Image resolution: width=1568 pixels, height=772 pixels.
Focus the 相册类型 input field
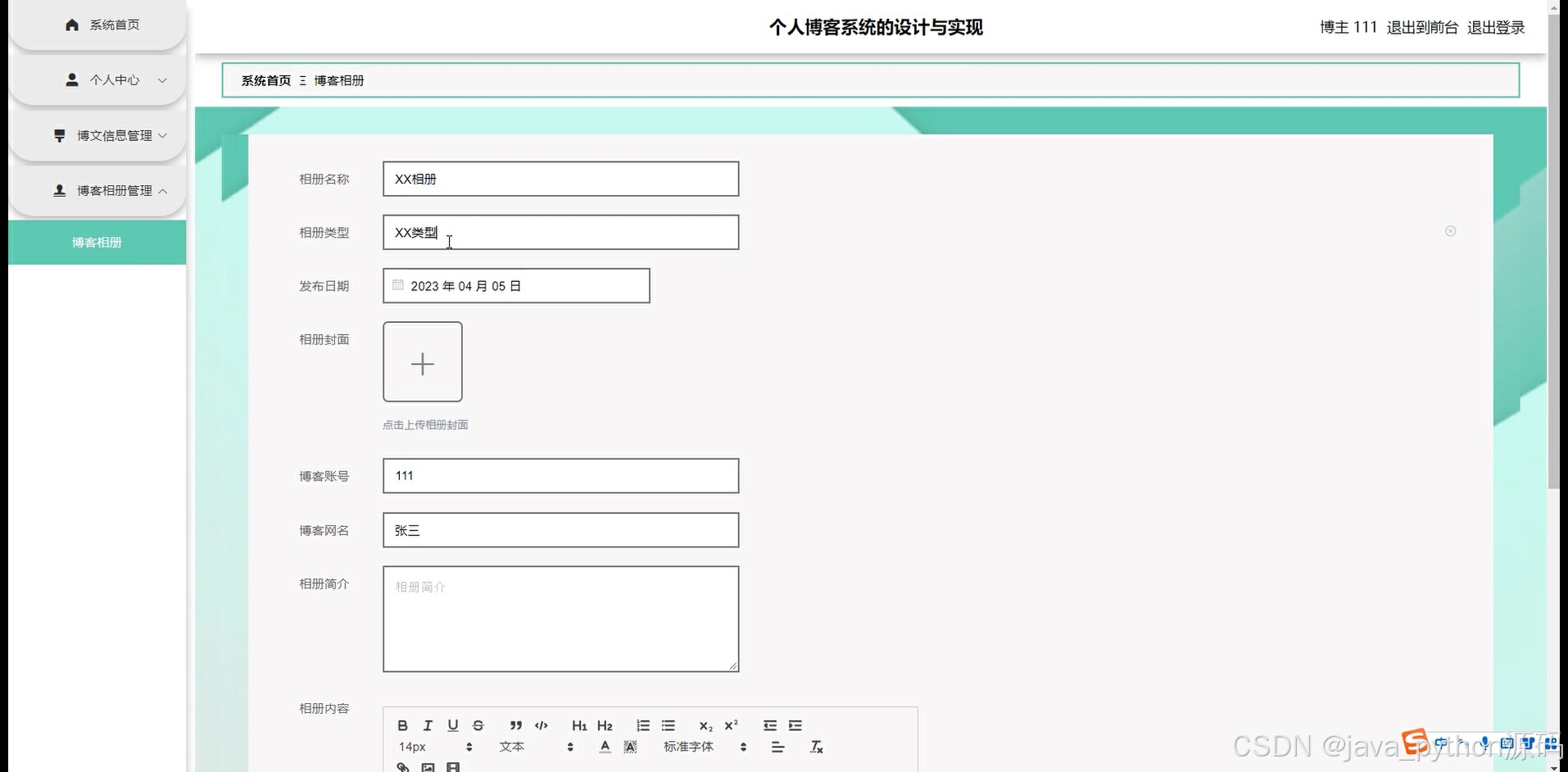coord(560,232)
